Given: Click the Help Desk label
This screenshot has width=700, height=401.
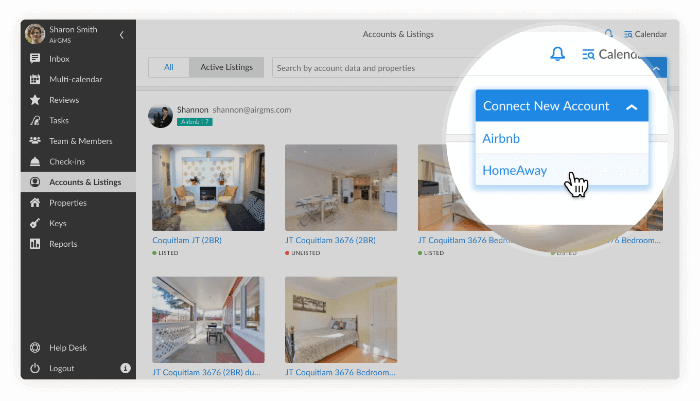Looking at the screenshot, I should coord(68,347).
